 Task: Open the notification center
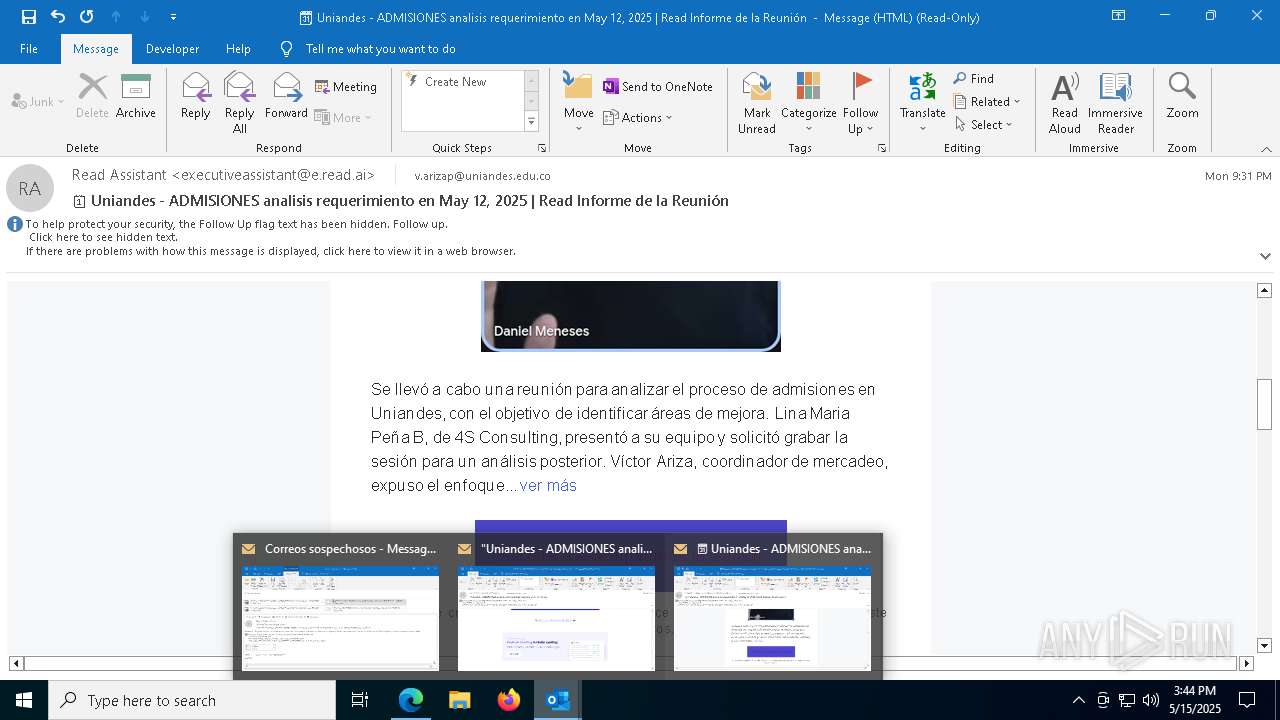[1247, 700]
